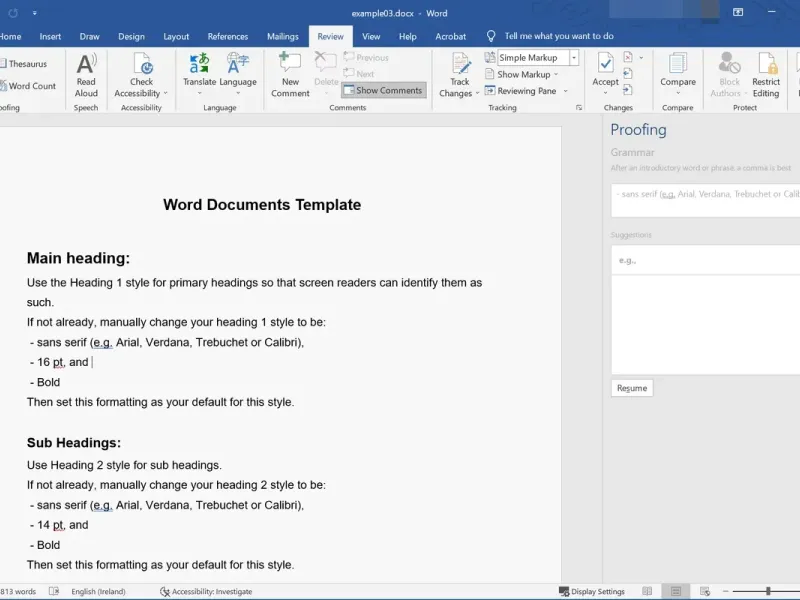Open the Reviewing Pane

[520, 91]
